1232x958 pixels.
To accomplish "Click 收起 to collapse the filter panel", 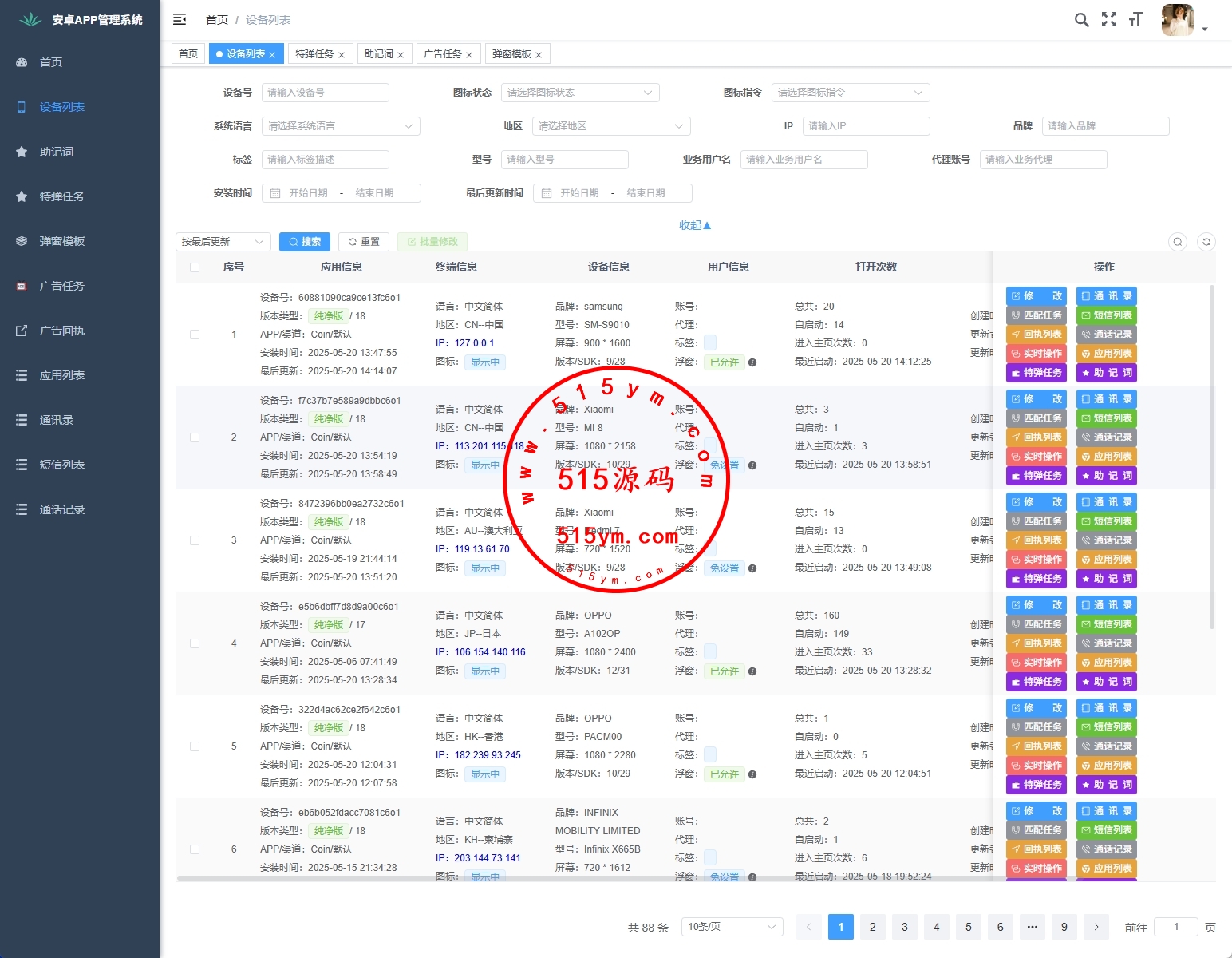I will click(694, 225).
